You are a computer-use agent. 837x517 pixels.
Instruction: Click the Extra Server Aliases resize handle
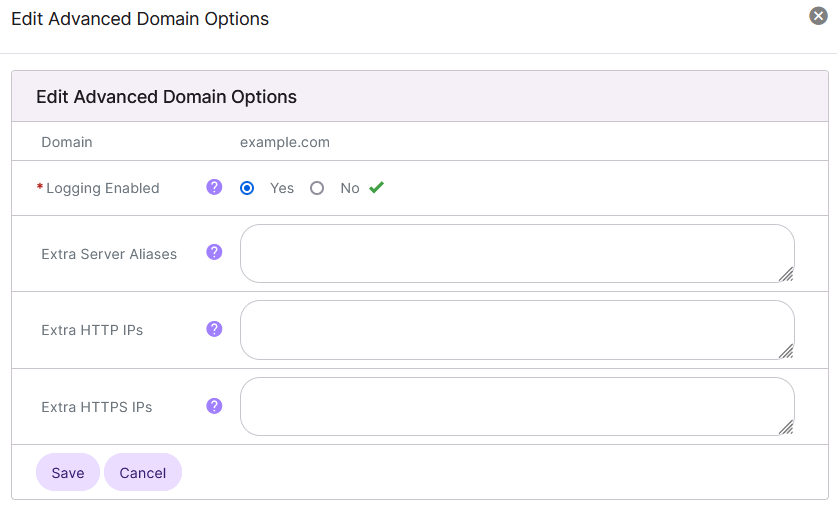pos(786,275)
